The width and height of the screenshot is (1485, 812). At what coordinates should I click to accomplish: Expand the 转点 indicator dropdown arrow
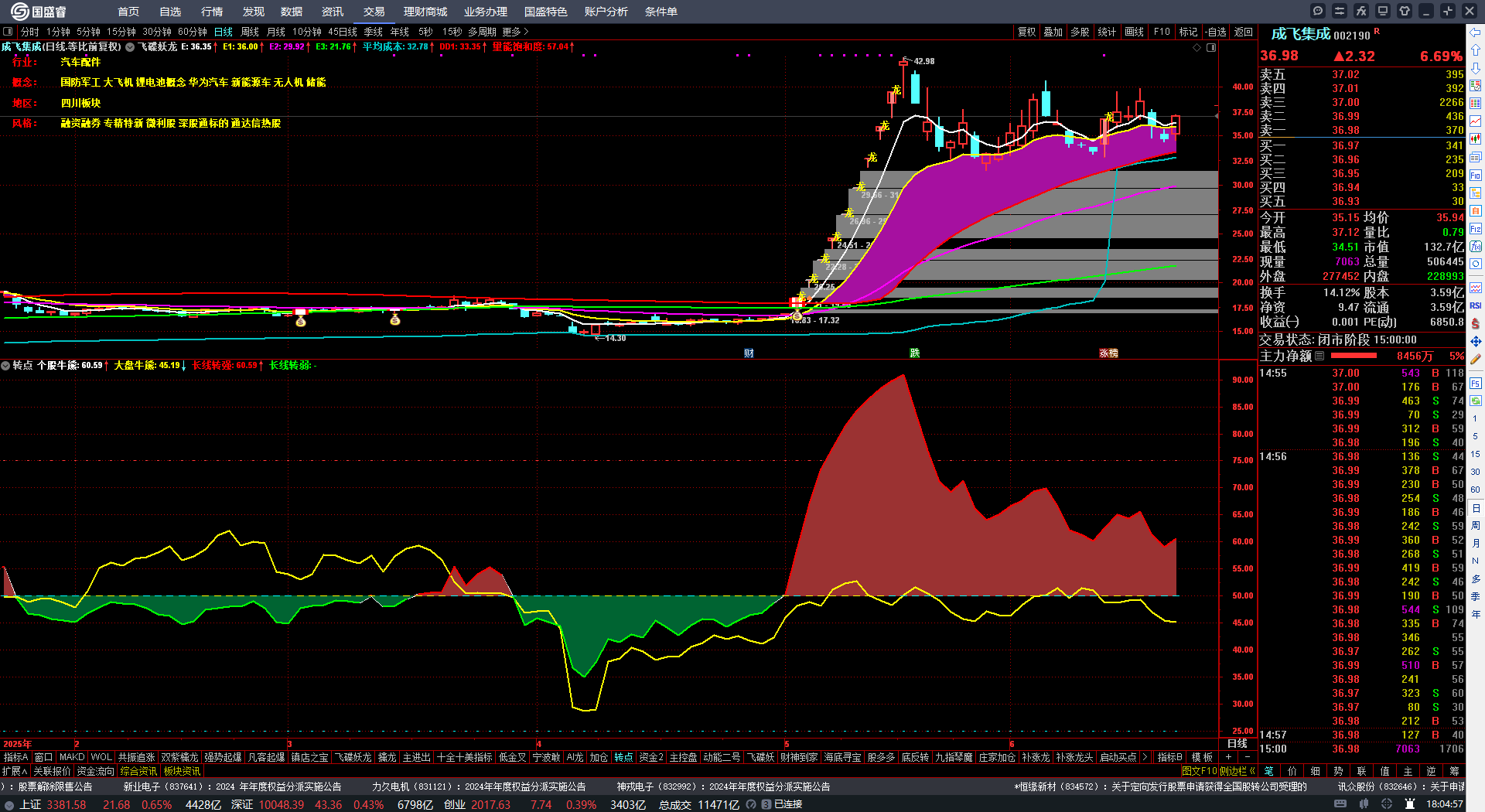[x=5, y=365]
